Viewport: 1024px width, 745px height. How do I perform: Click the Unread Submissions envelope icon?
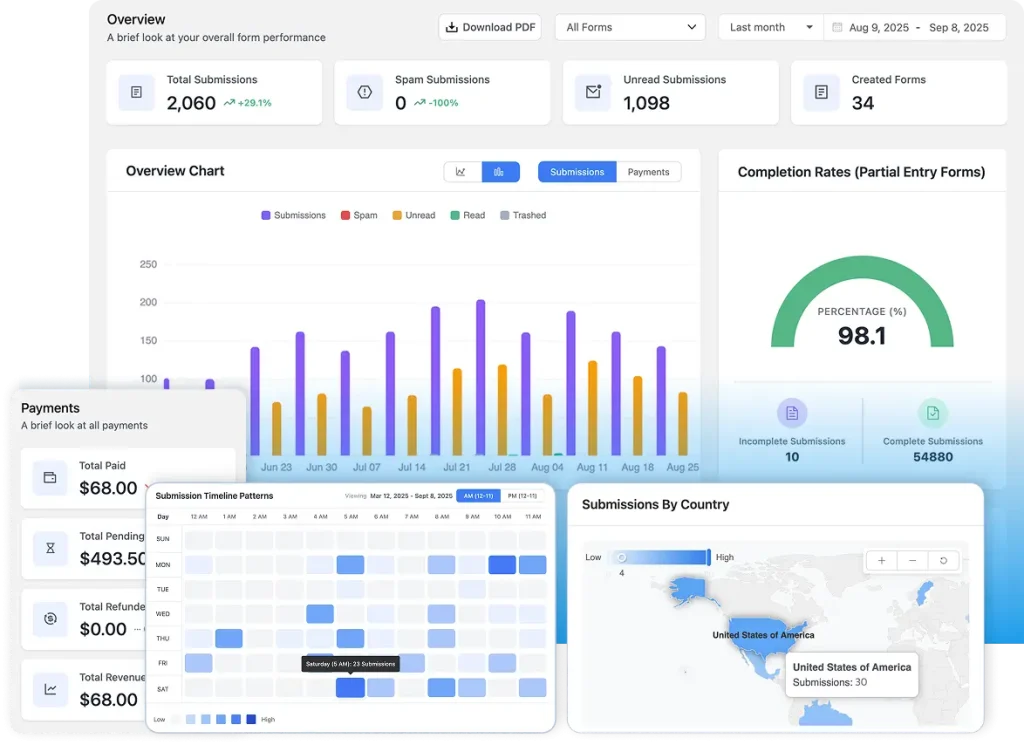[594, 92]
